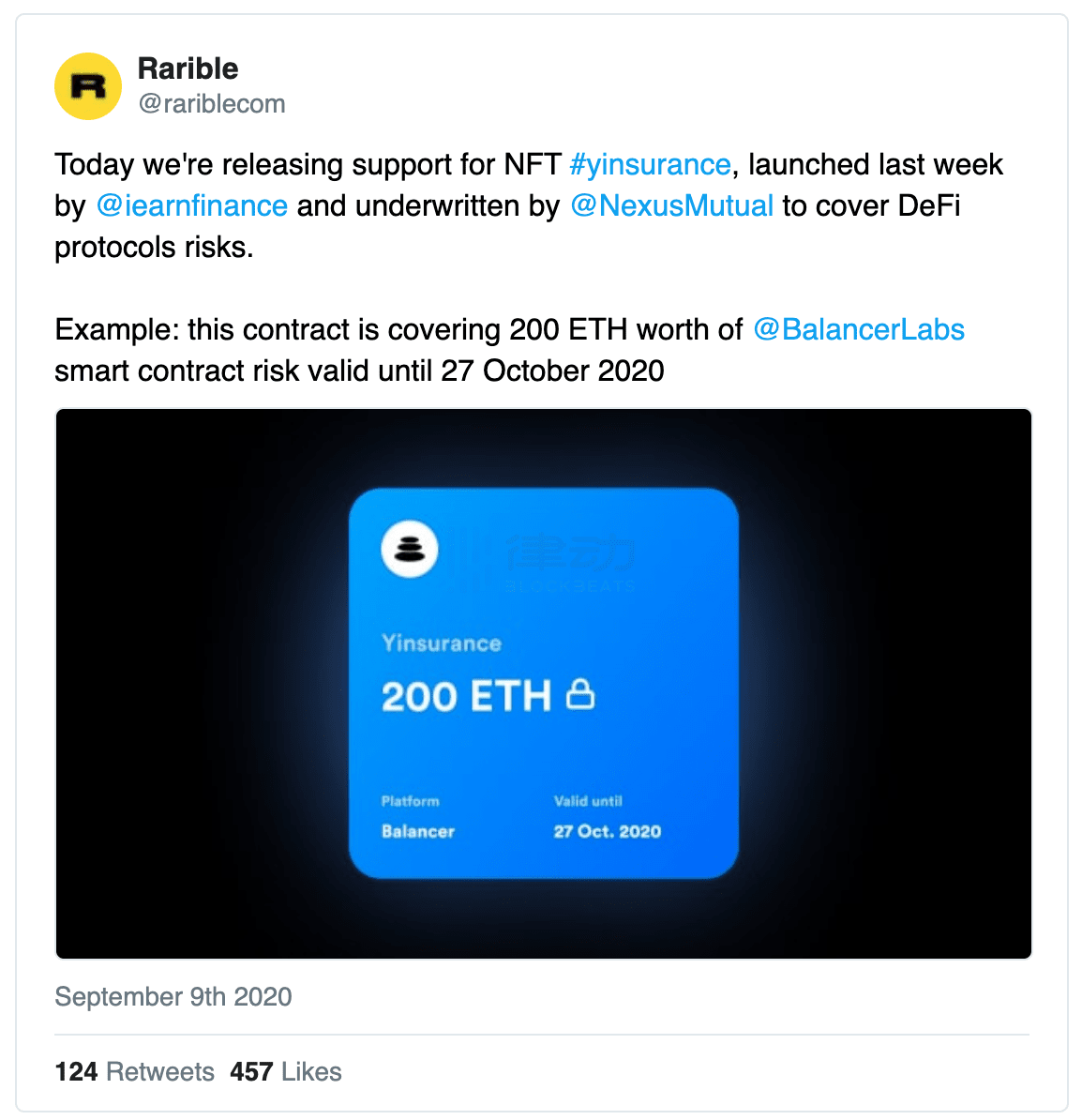The image size is (1082, 1120).
Task: Open the @iearnfinance mention
Action: 192,205
